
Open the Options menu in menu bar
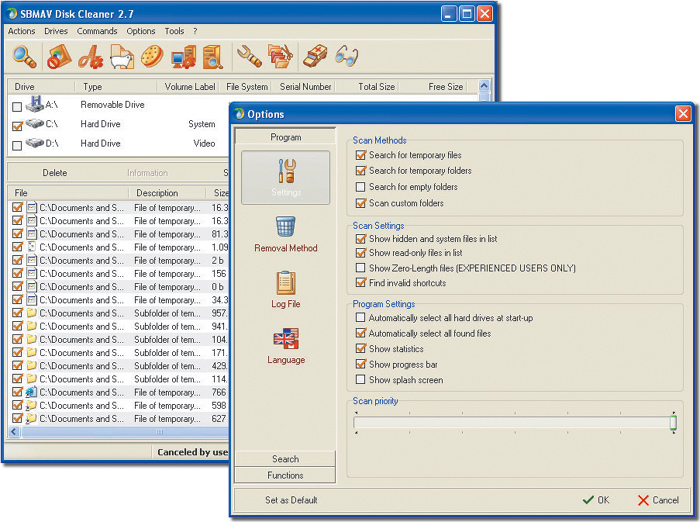click(x=141, y=31)
